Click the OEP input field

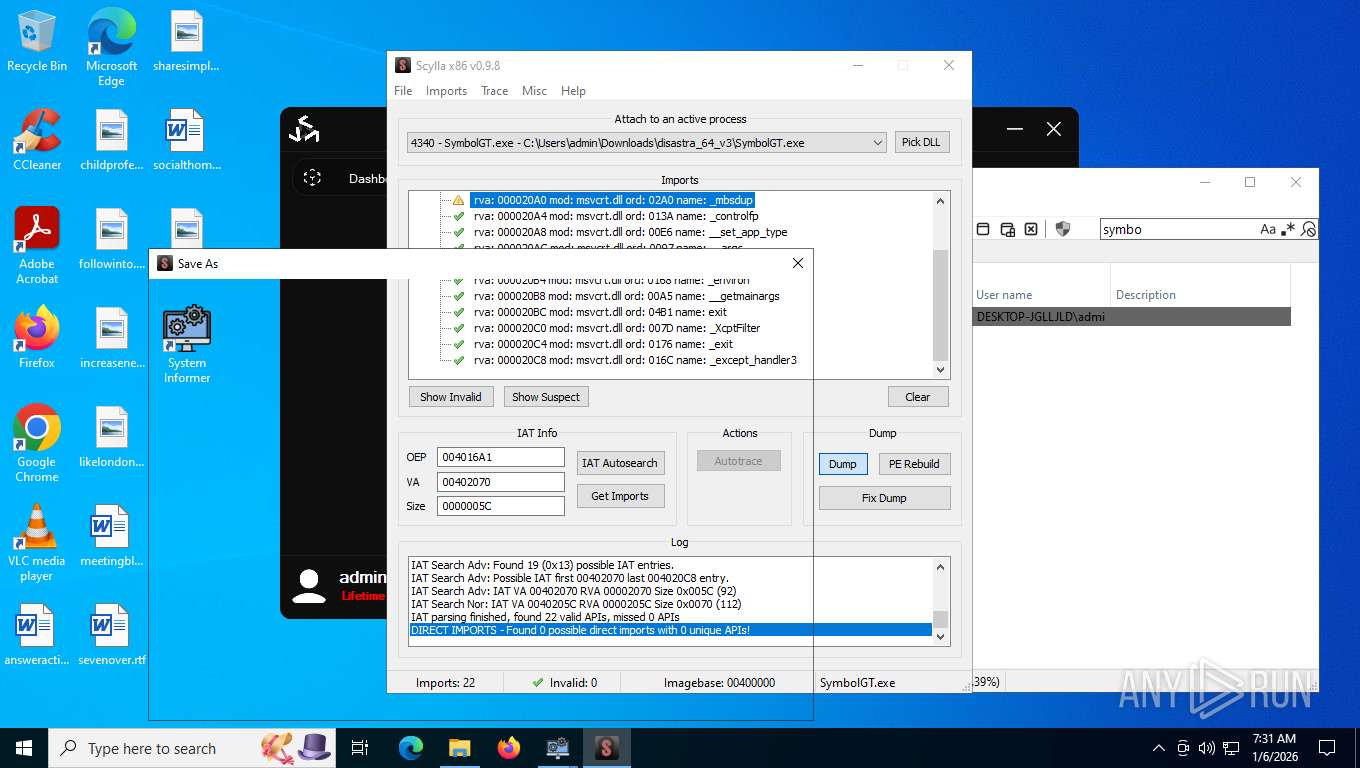[500, 457]
